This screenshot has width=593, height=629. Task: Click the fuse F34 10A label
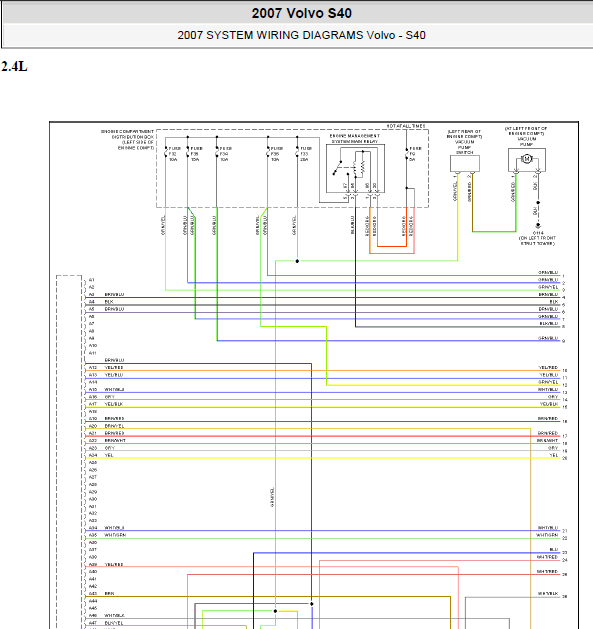(226, 154)
